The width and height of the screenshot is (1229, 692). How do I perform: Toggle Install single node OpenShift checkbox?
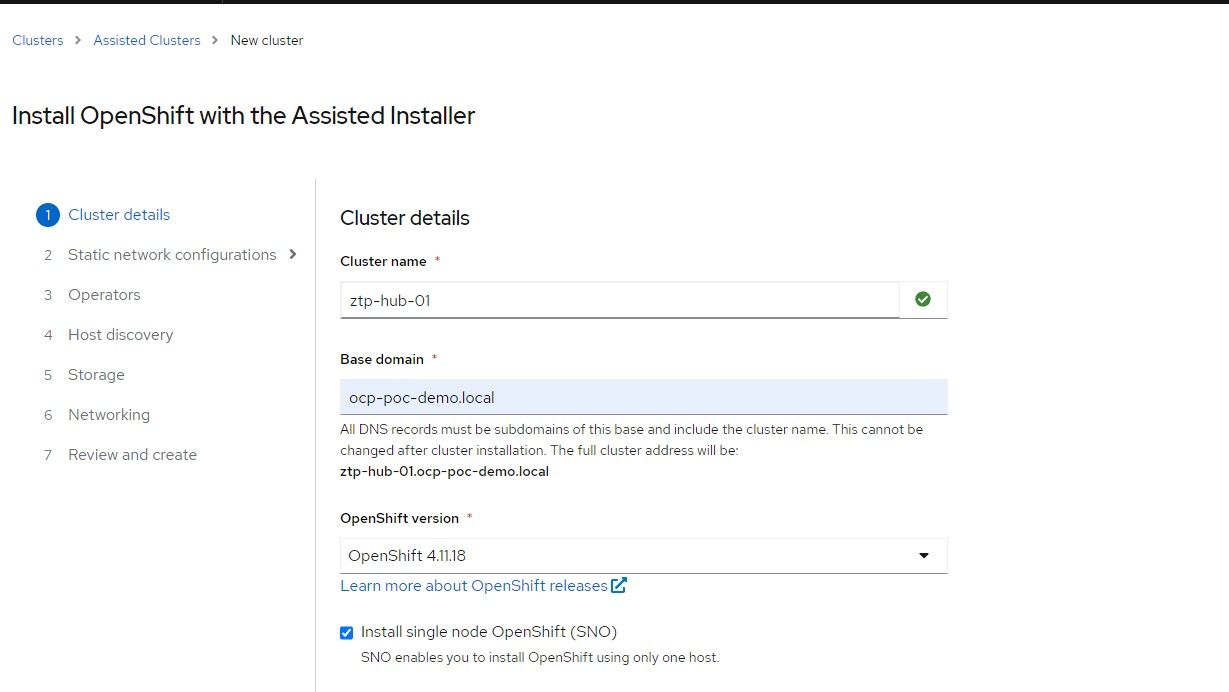(347, 632)
